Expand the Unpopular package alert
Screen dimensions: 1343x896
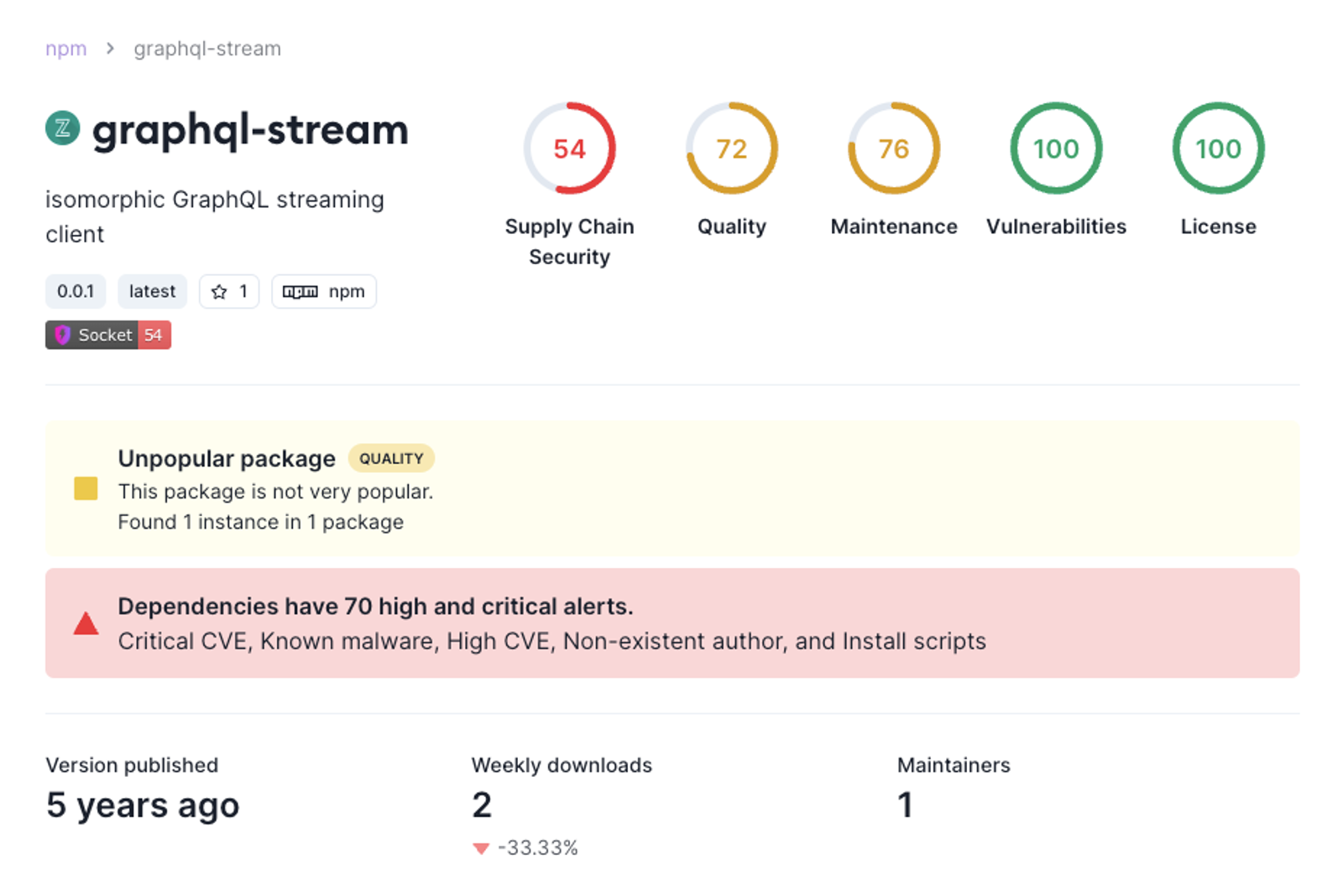672,489
